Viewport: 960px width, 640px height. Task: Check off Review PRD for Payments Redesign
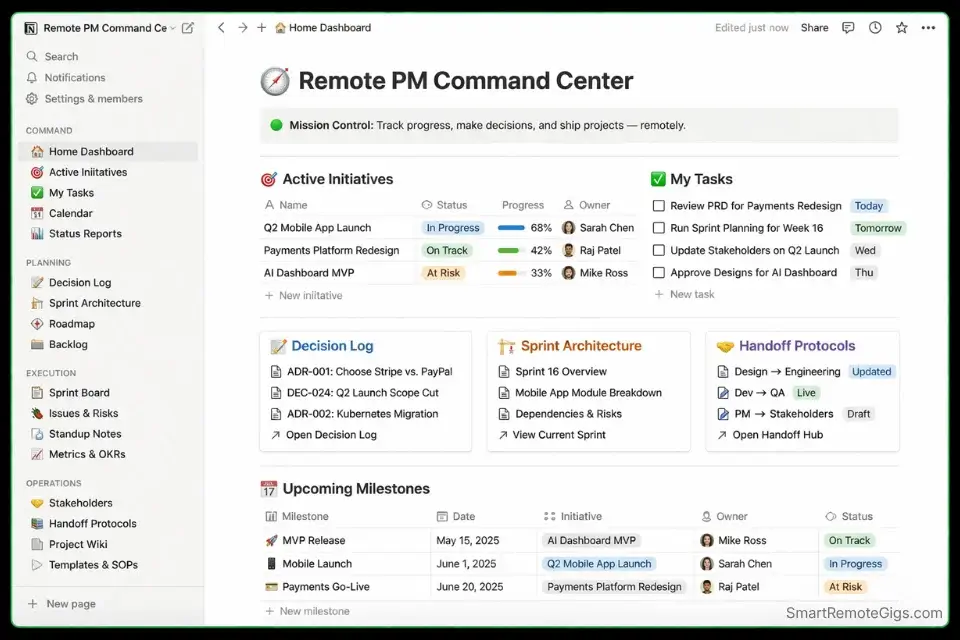click(x=659, y=206)
